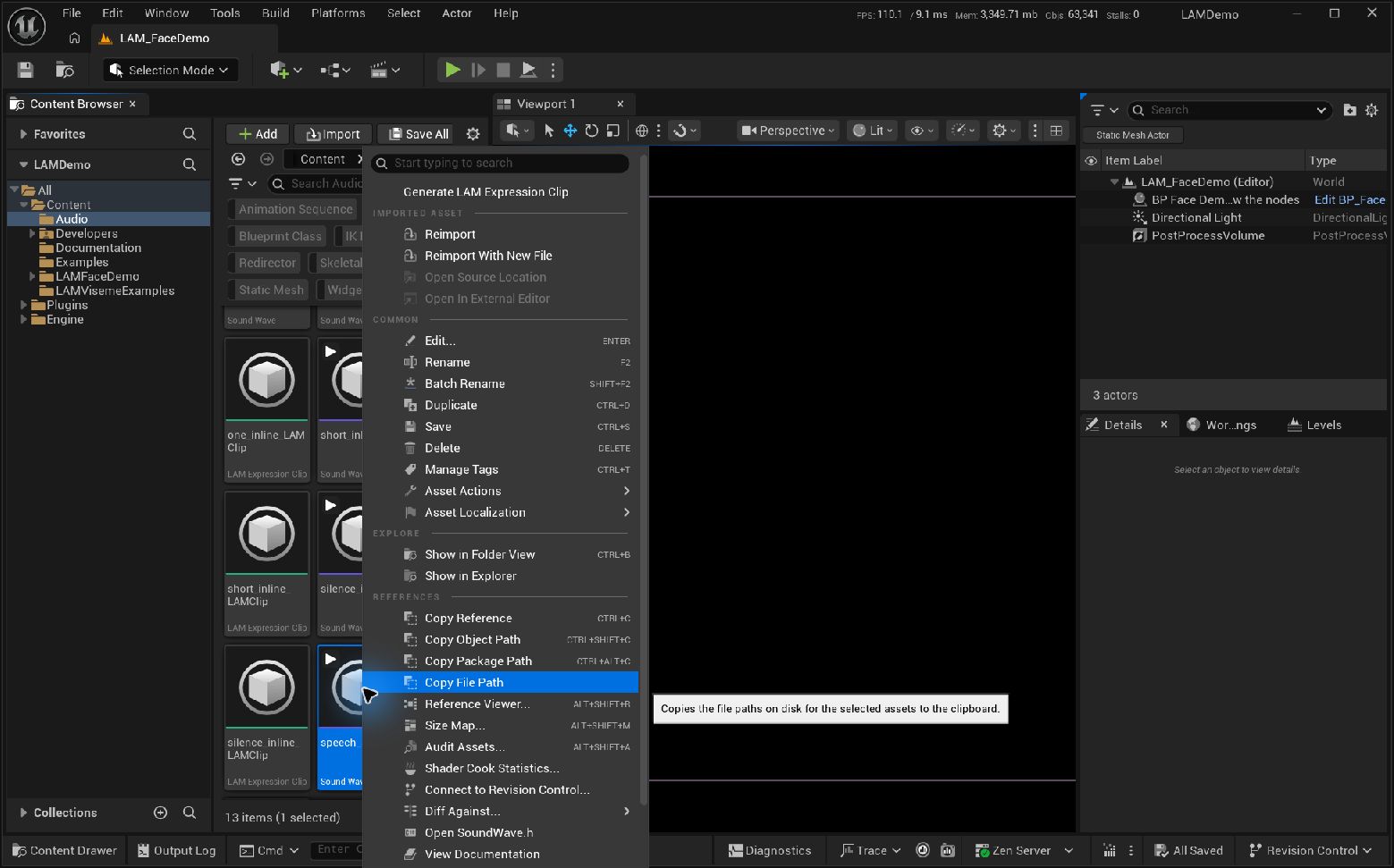Viewport: 1394px width, 868px height.
Task: Open the cinematics clapperboard dropdown
Action: (385, 70)
